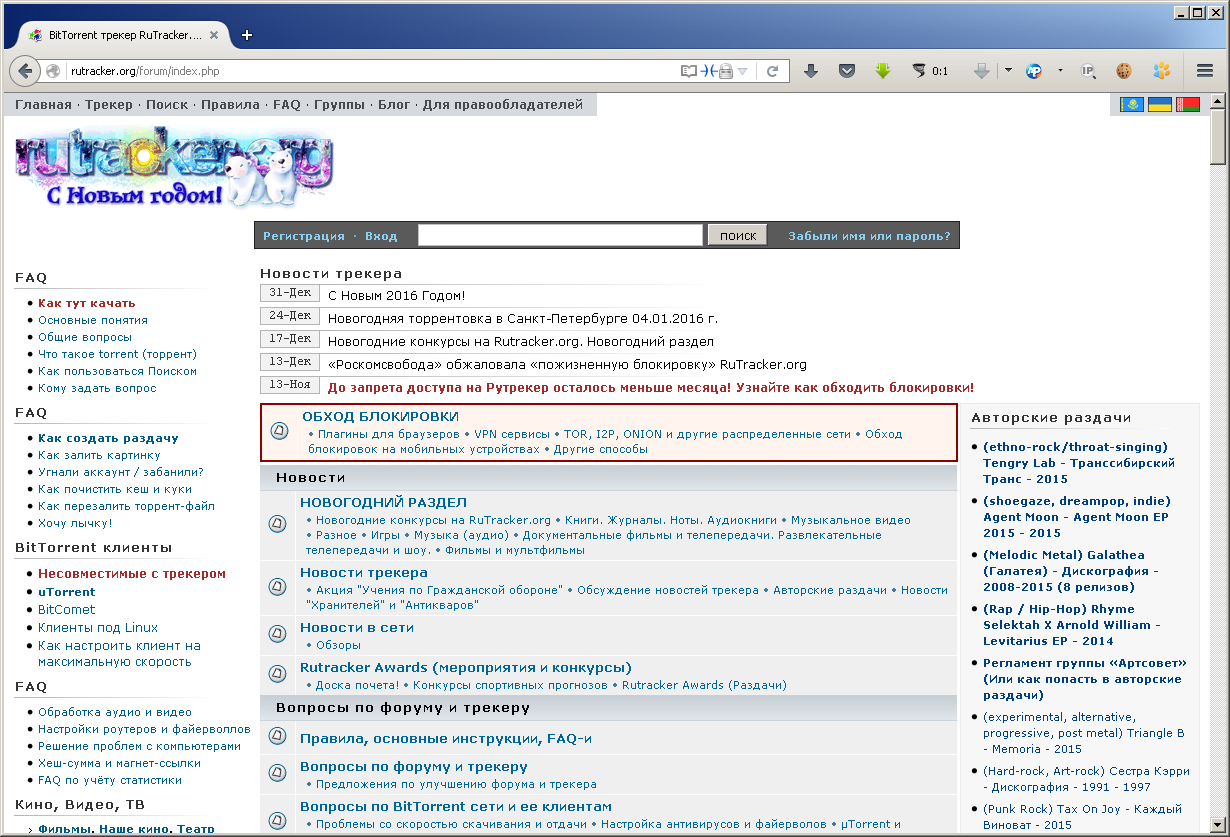This screenshot has height=837, width=1230.
Task: Click the Pocket toolbar icon
Action: click(846, 71)
